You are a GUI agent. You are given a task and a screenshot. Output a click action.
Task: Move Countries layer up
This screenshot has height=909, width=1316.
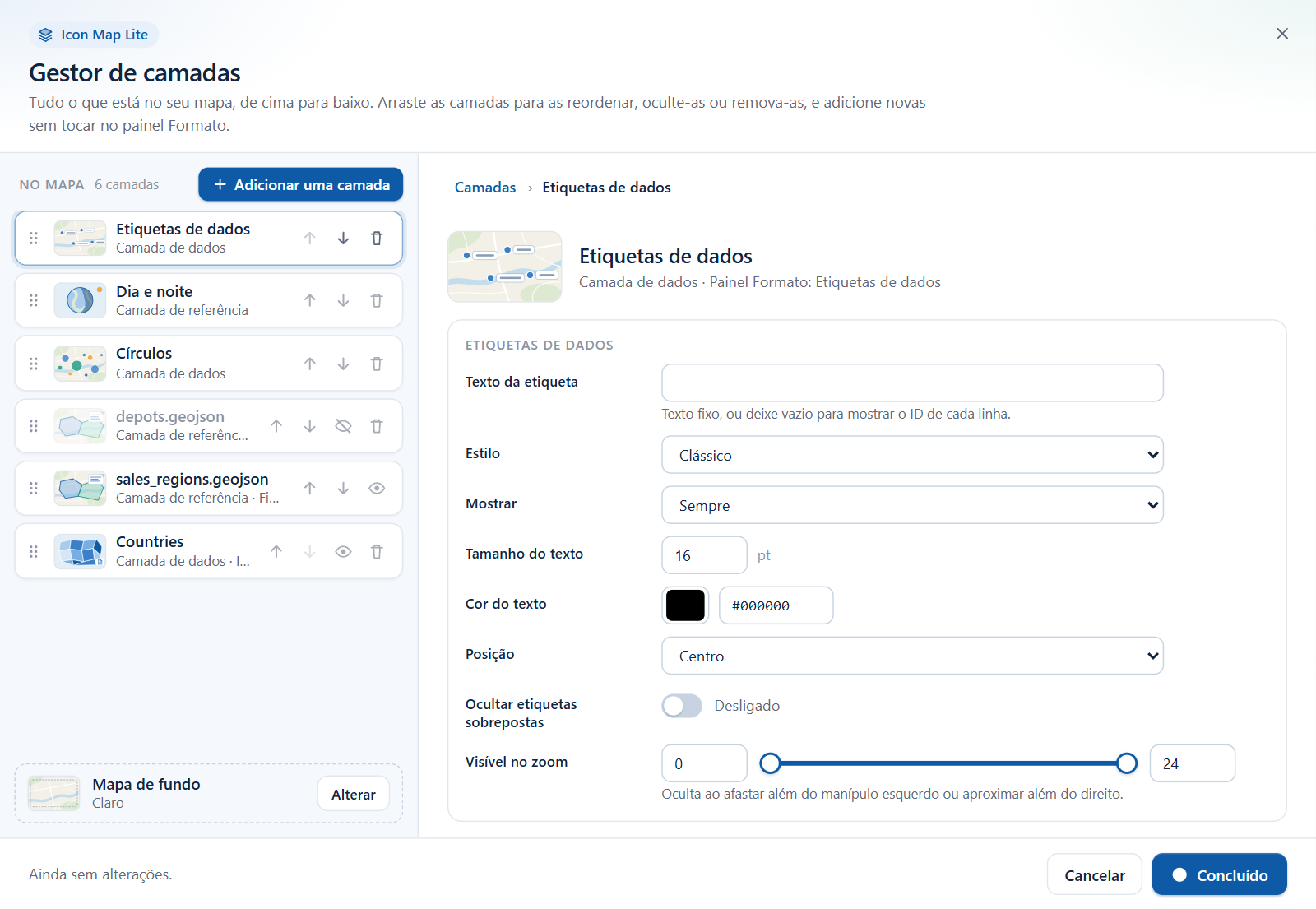coord(276,551)
